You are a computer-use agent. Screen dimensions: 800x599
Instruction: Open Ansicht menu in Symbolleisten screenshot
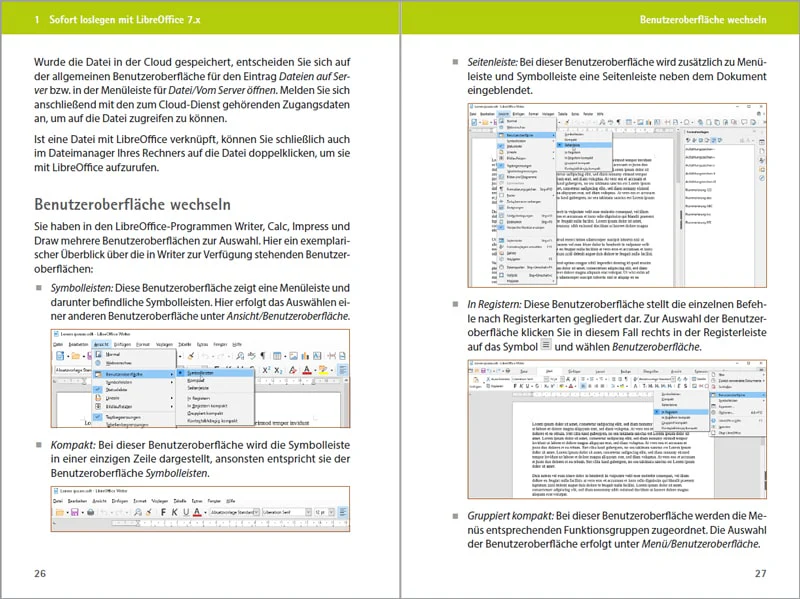point(102,344)
